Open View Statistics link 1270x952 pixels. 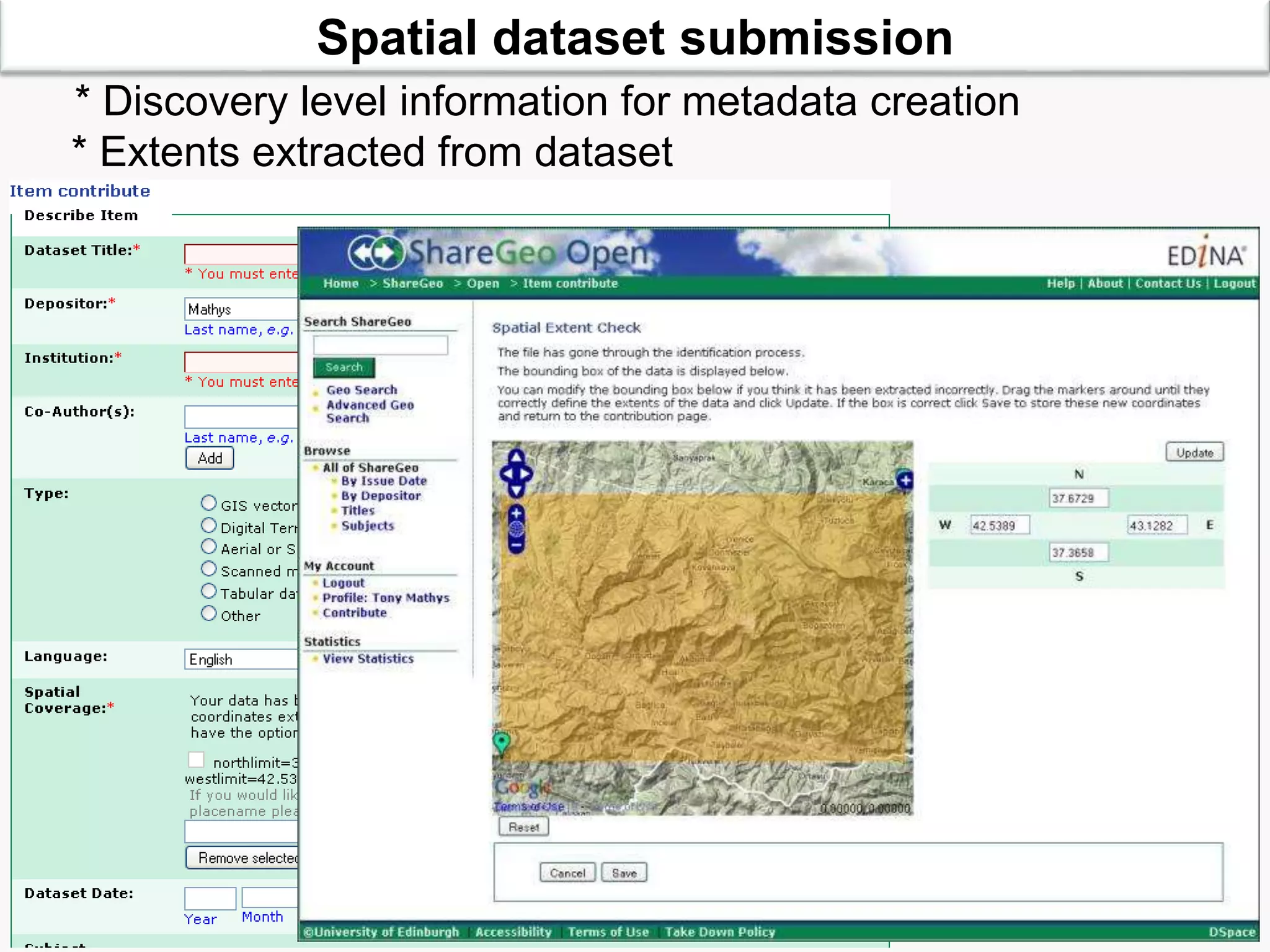368,659
